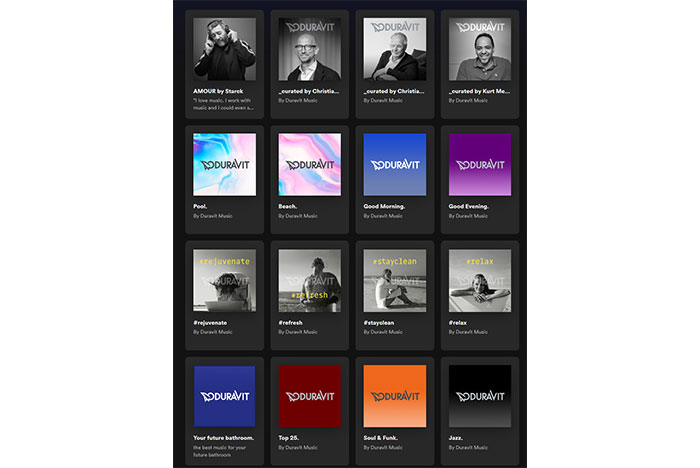
Task: Click the dark red Top 25. cover
Action: 309,396
